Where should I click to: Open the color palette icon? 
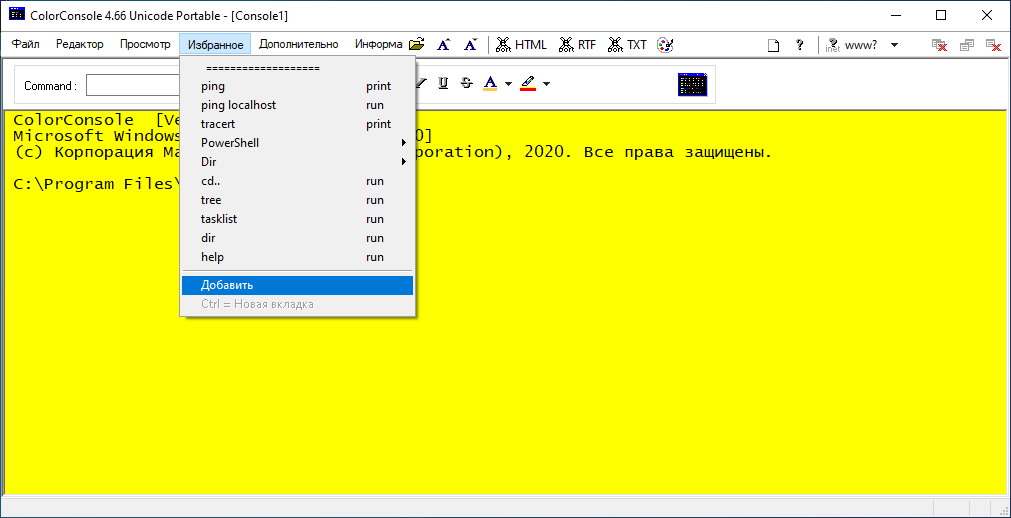(665, 45)
